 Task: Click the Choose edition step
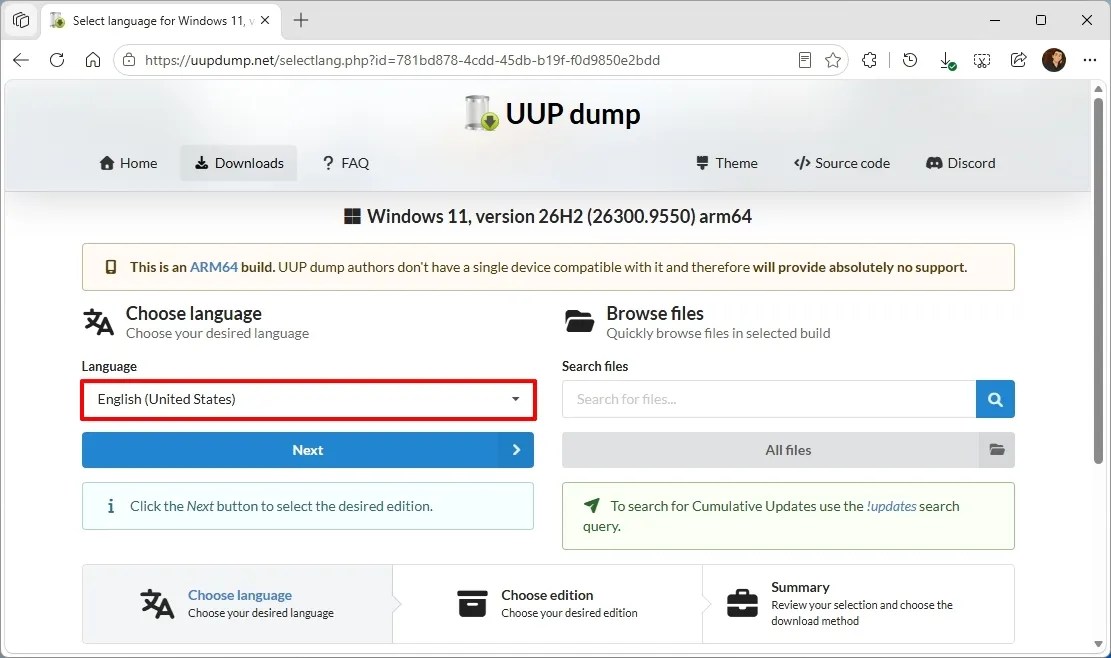[x=548, y=603]
